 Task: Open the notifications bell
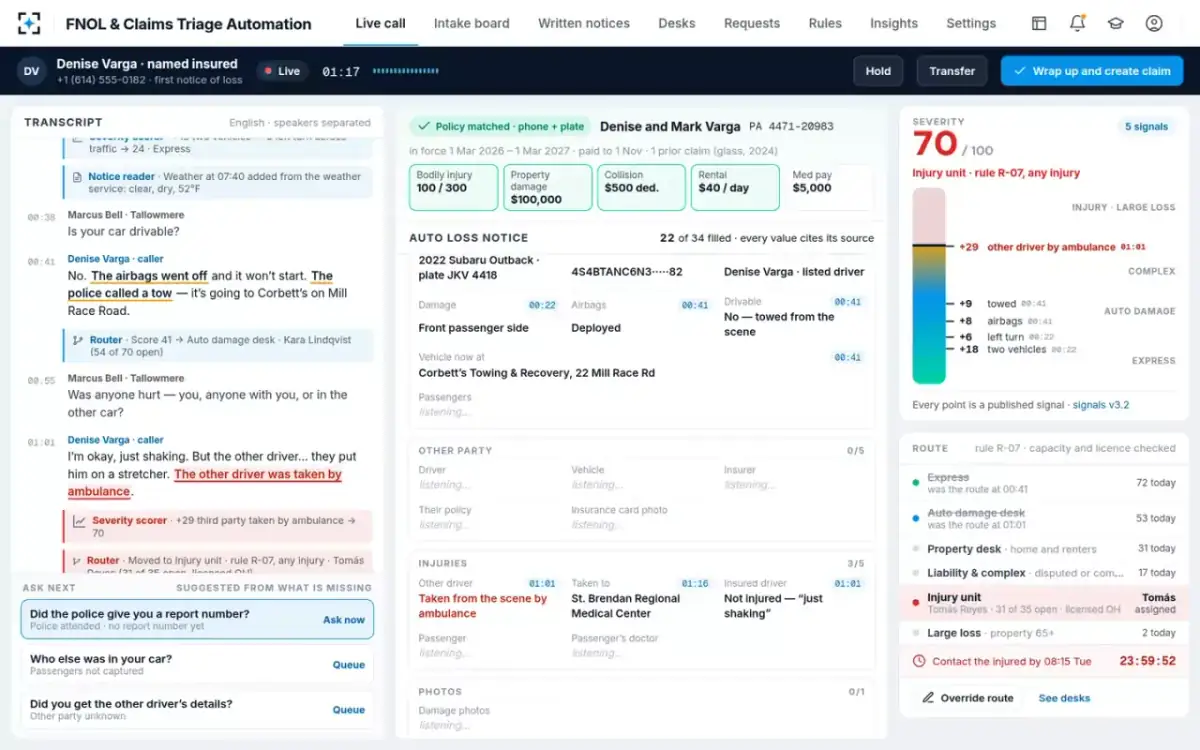[1077, 23]
